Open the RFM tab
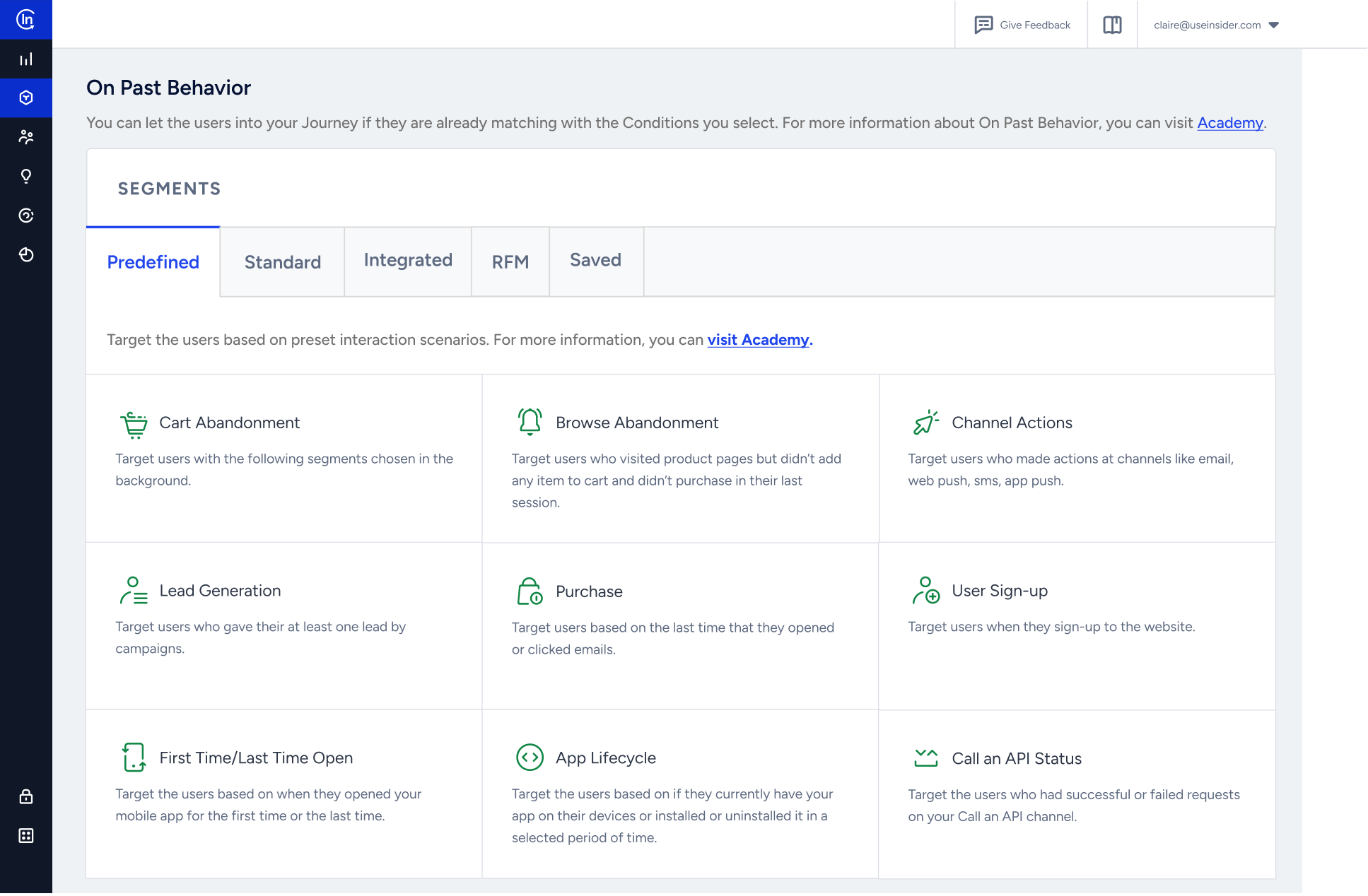Viewport: 1368px width, 896px height. pos(510,261)
